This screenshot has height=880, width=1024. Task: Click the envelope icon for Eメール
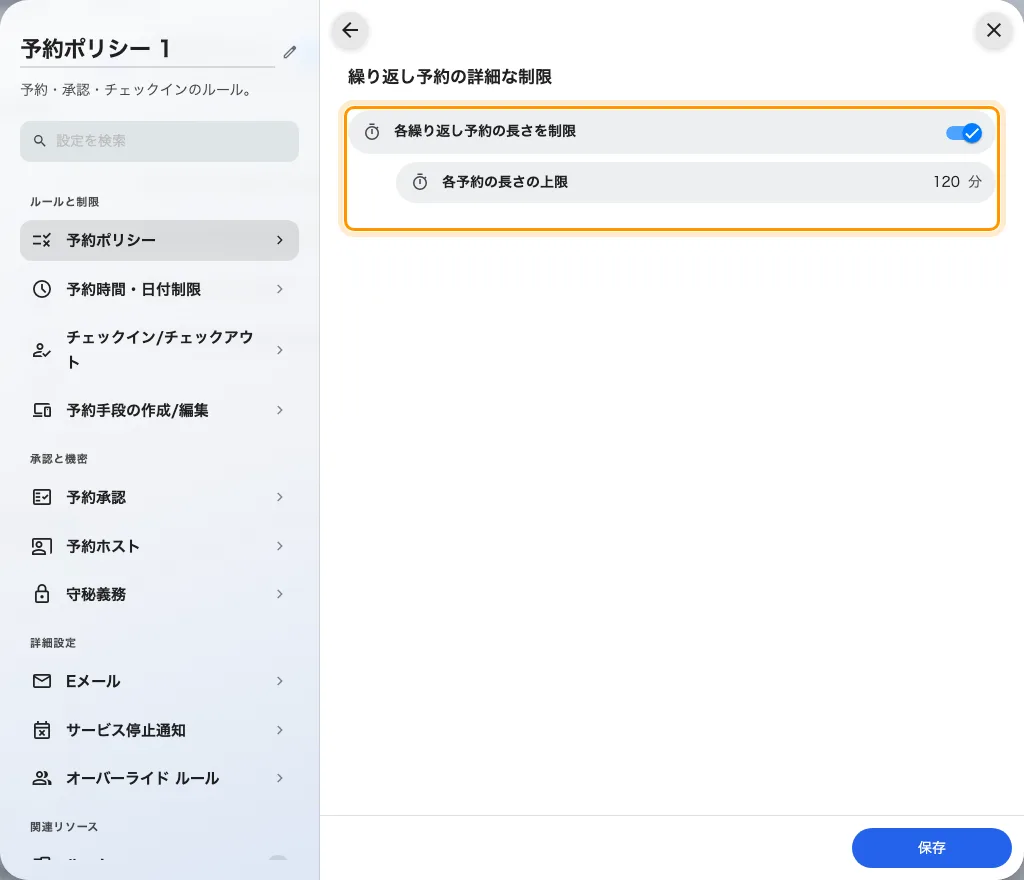pos(42,681)
